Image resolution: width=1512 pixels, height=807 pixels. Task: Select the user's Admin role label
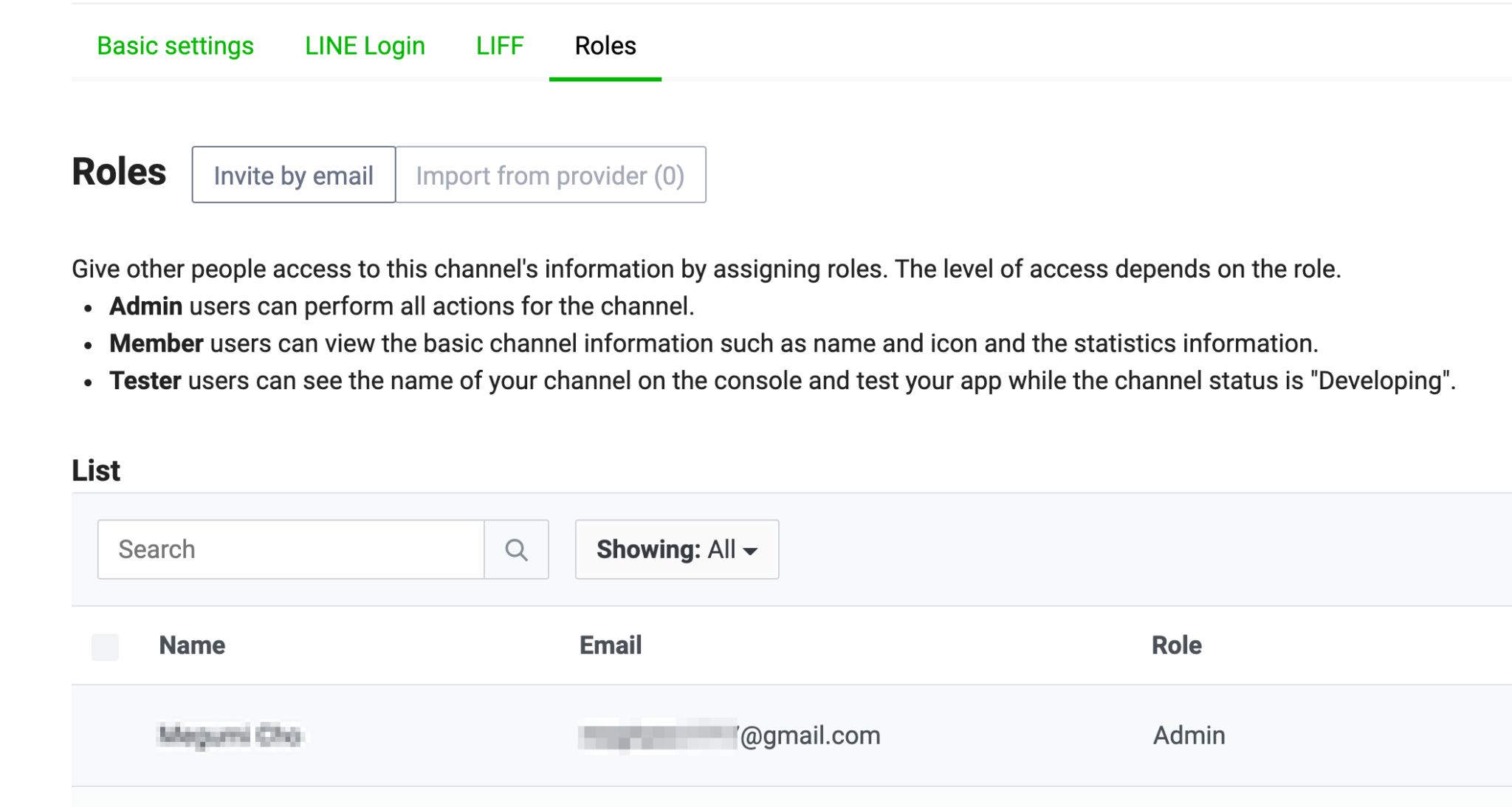[x=1188, y=735]
